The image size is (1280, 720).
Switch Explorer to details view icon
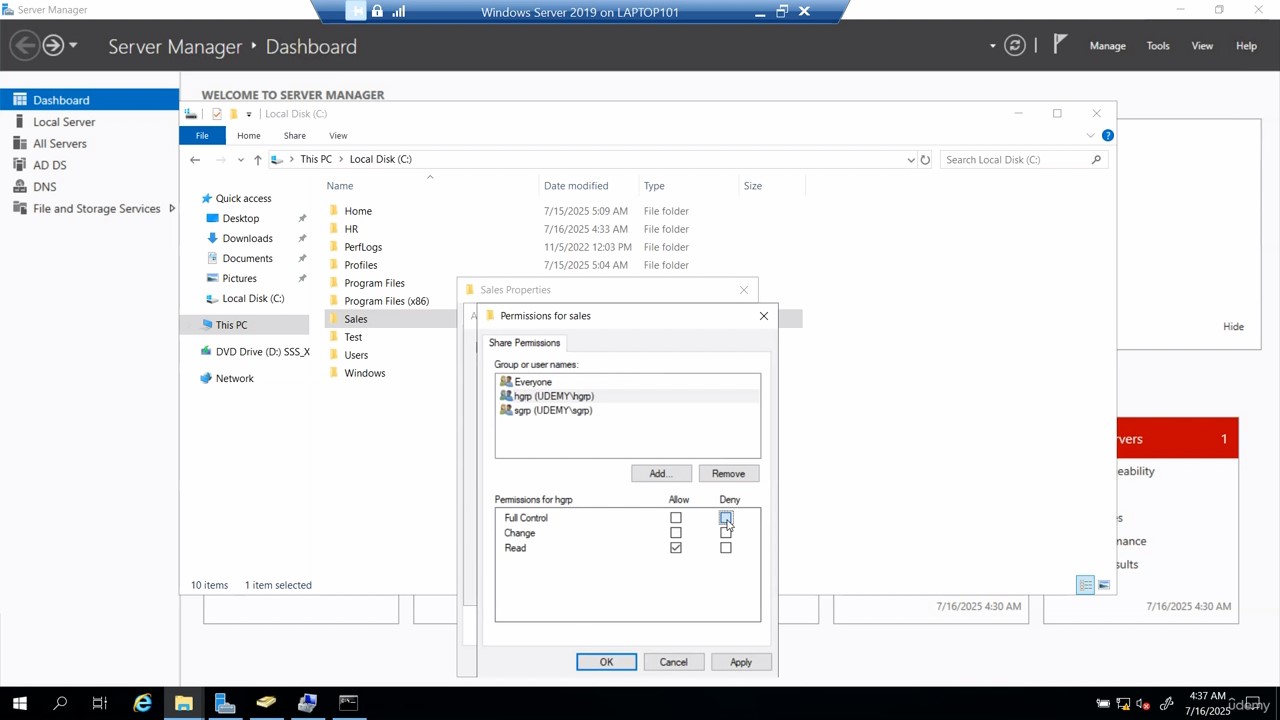pos(1085,585)
